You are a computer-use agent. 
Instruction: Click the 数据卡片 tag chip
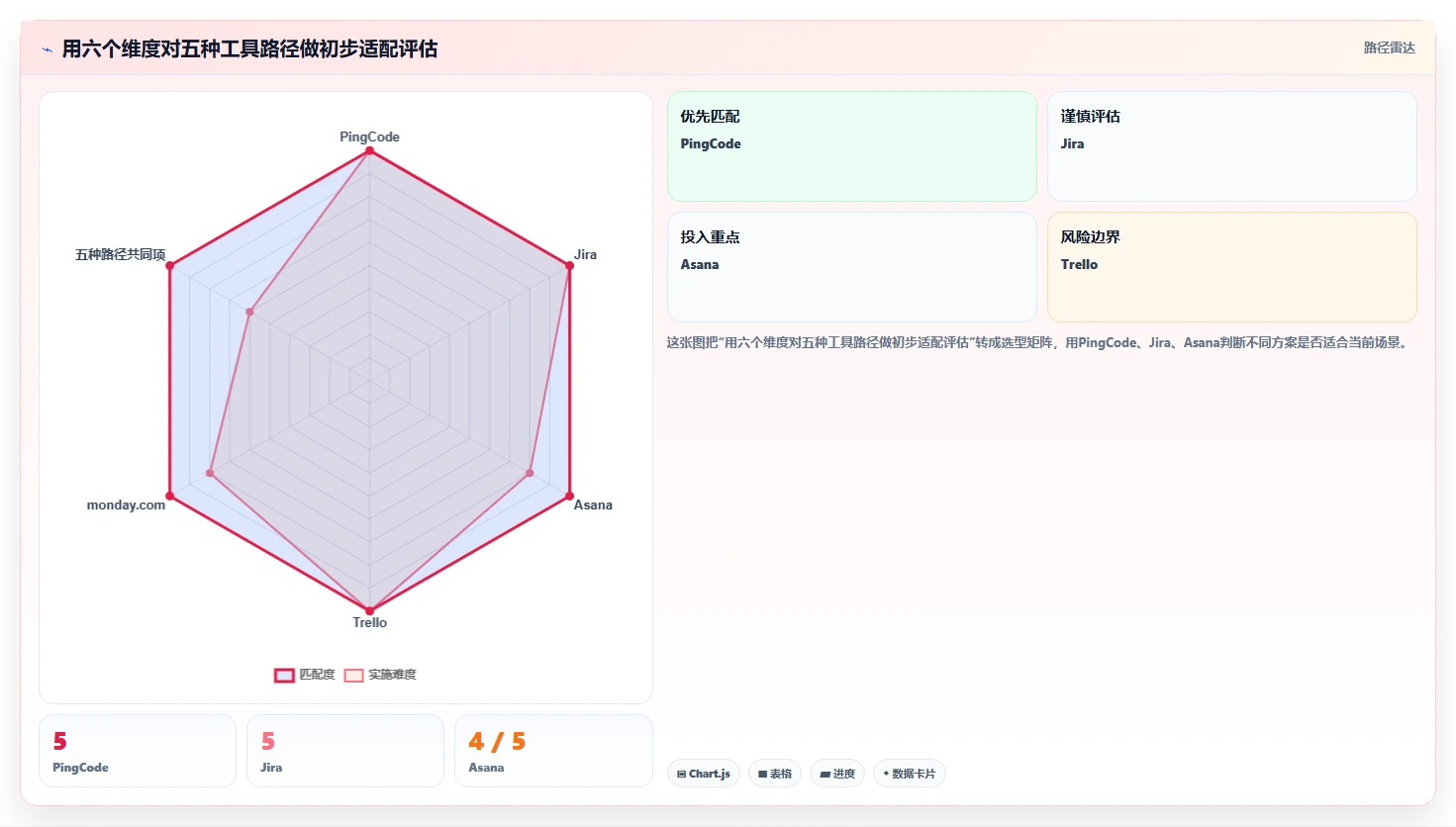coord(910,774)
